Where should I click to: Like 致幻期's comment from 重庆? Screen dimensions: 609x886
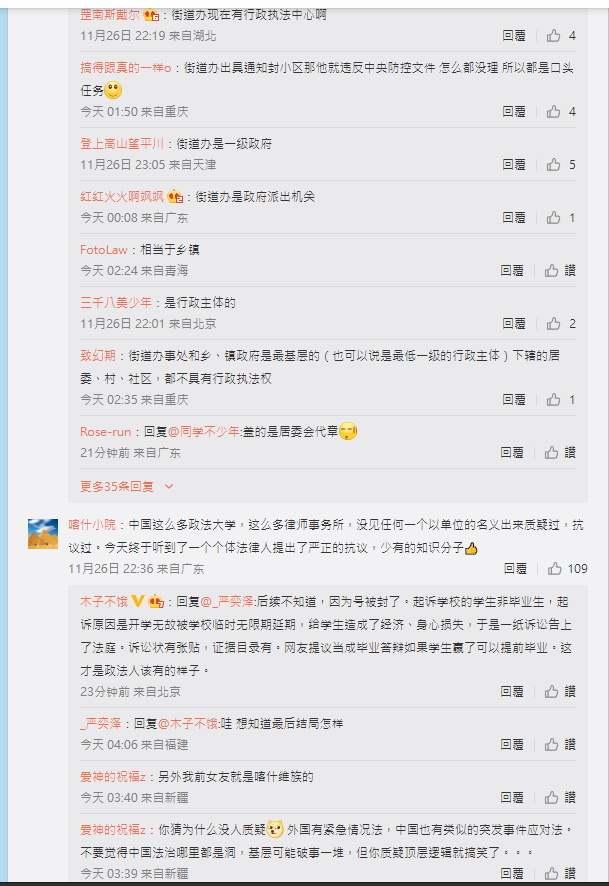pos(554,399)
